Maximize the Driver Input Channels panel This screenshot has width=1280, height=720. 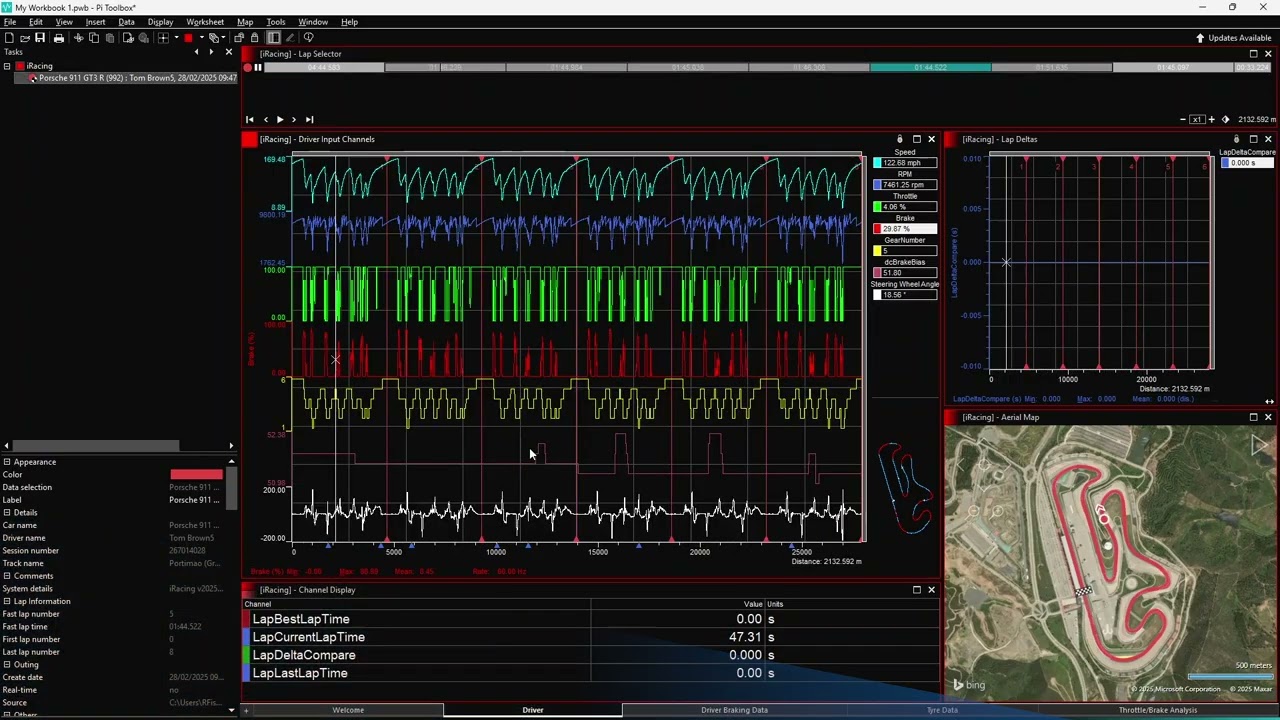(916, 139)
